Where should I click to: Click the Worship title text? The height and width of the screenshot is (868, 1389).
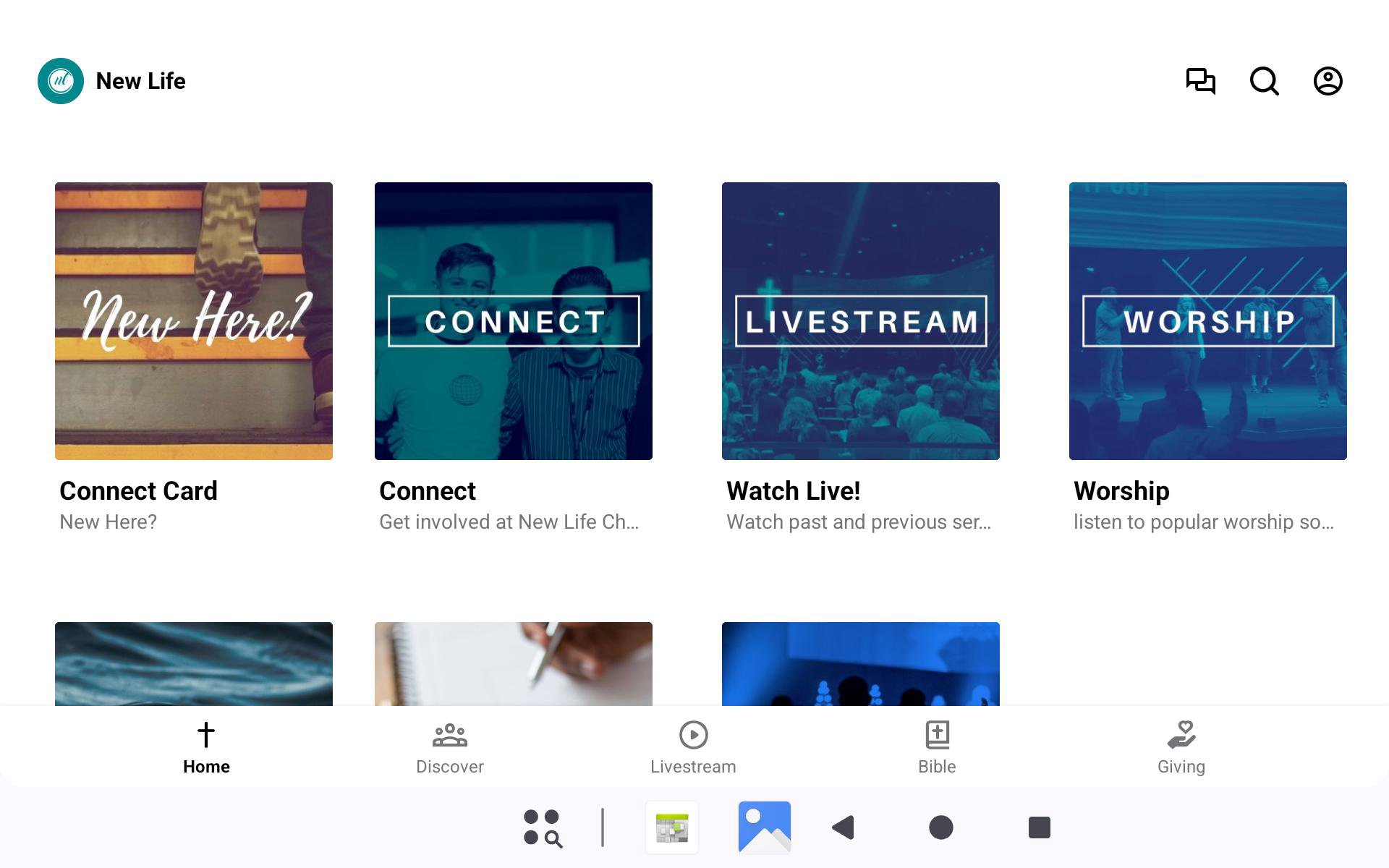[1121, 491]
